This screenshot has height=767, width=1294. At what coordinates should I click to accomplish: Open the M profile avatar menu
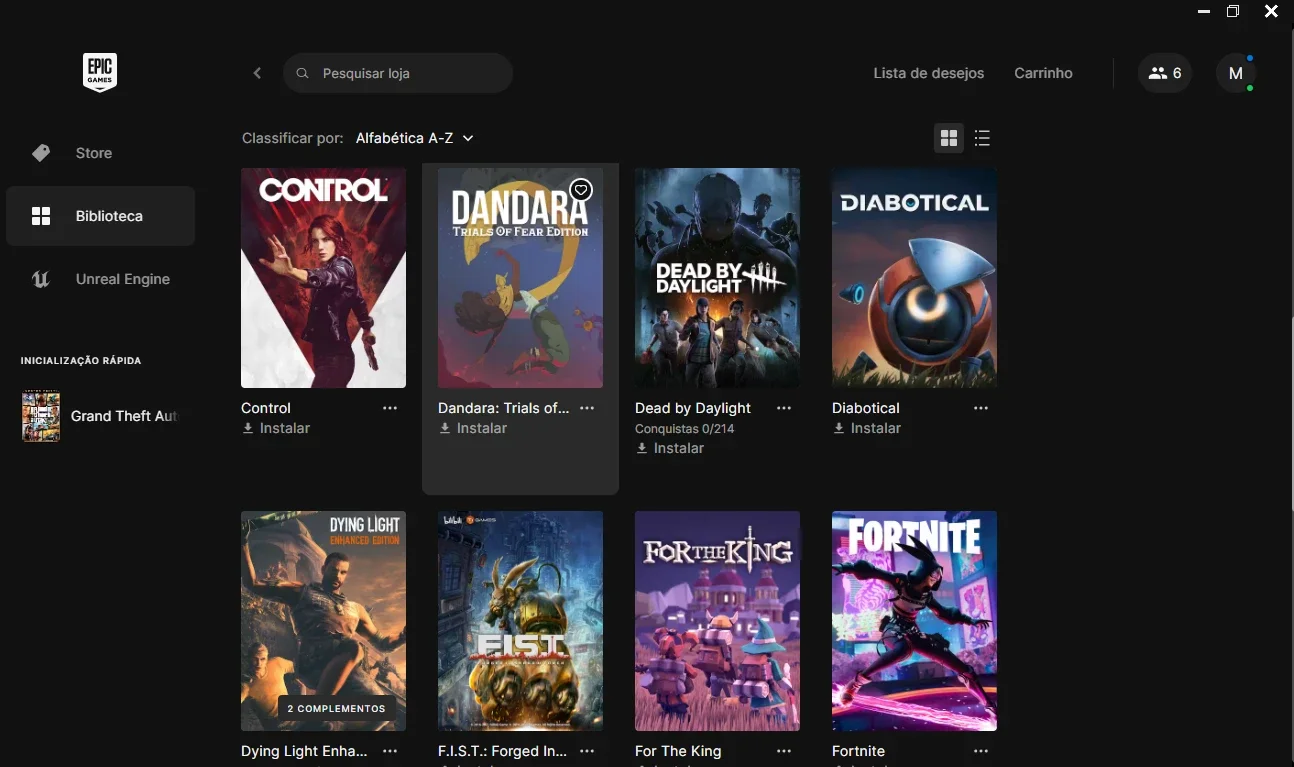[1236, 73]
